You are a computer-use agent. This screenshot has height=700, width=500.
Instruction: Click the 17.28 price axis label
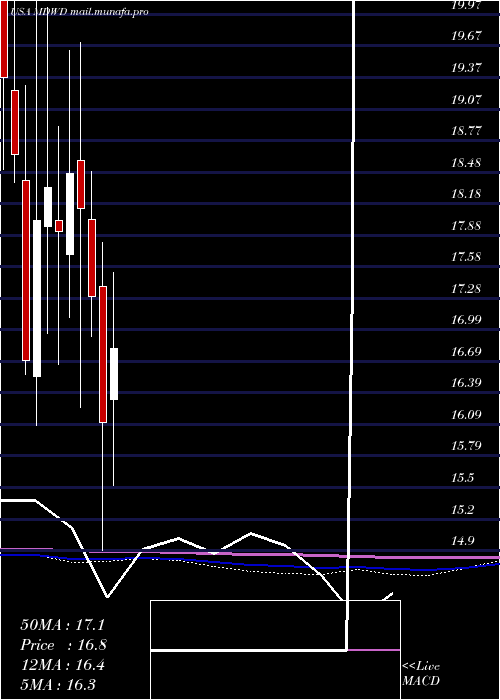coord(466,288)
